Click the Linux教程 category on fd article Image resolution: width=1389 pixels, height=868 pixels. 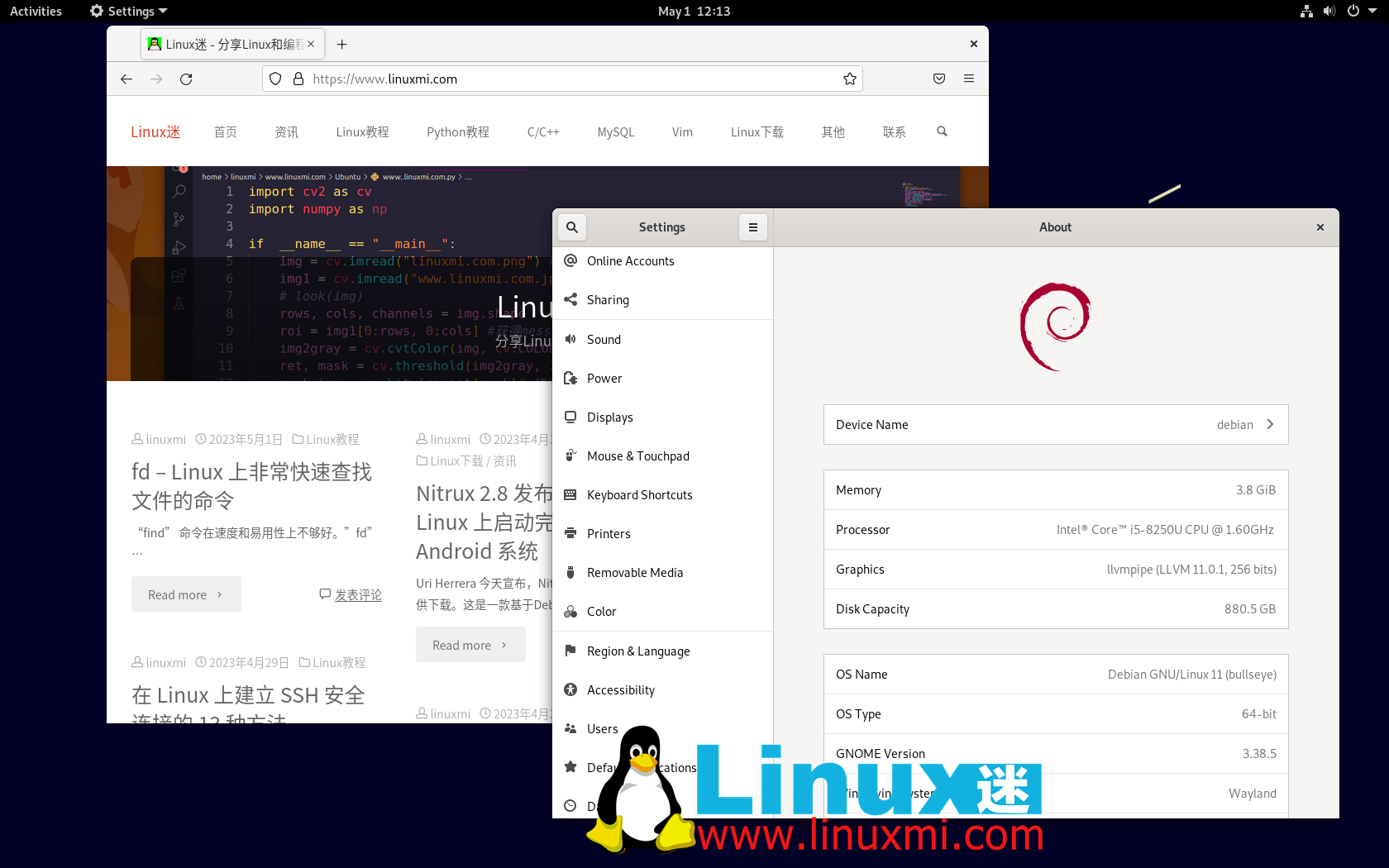tap(332, 440)
